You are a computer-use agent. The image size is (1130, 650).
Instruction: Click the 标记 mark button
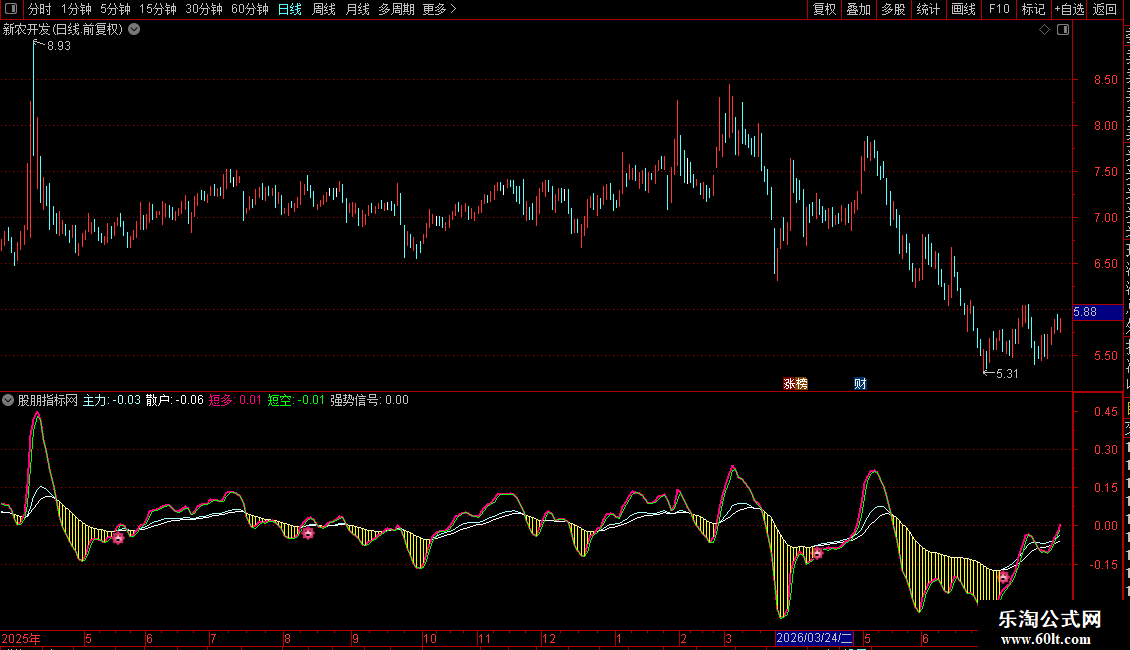pos(1033,9)
